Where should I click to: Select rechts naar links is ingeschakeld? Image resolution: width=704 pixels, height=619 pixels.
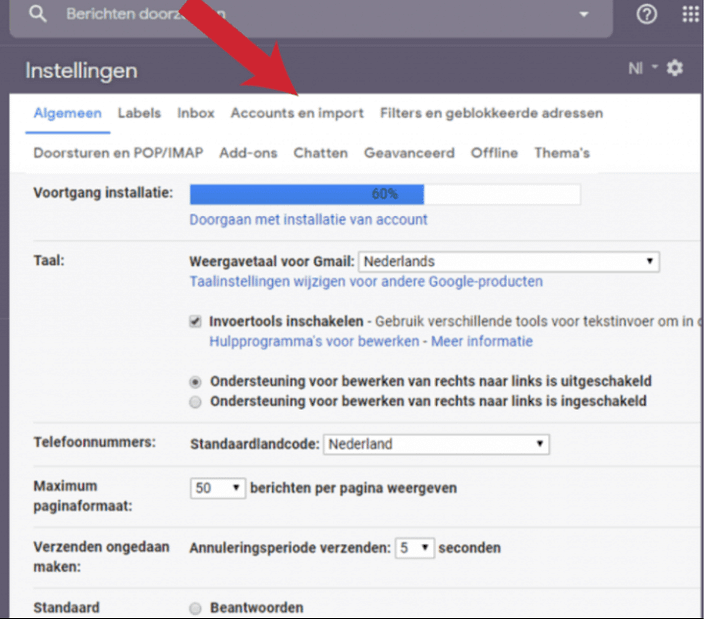tap(196, 401)
